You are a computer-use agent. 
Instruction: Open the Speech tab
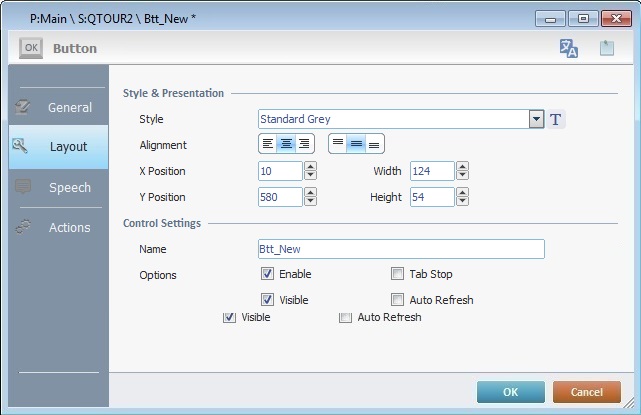click(58, 187)
